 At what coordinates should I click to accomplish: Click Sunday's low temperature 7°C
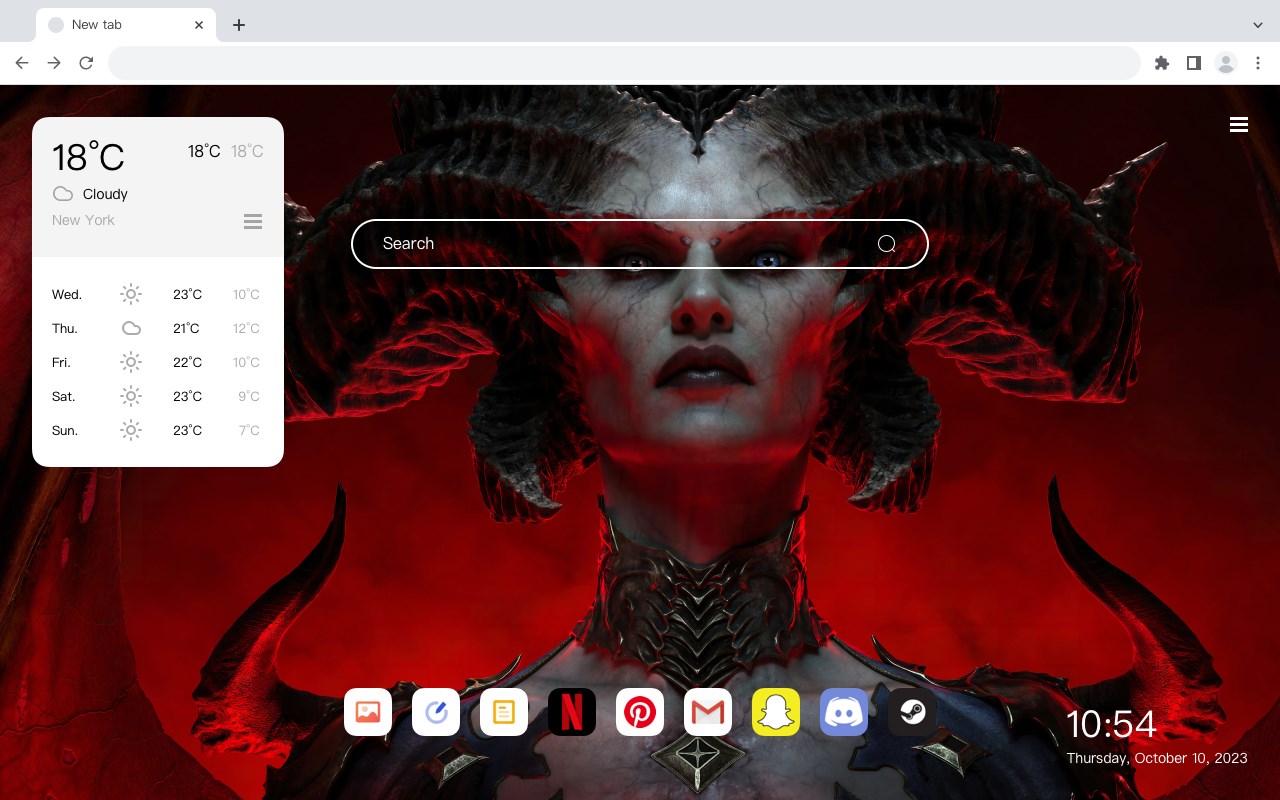point(249,431)
